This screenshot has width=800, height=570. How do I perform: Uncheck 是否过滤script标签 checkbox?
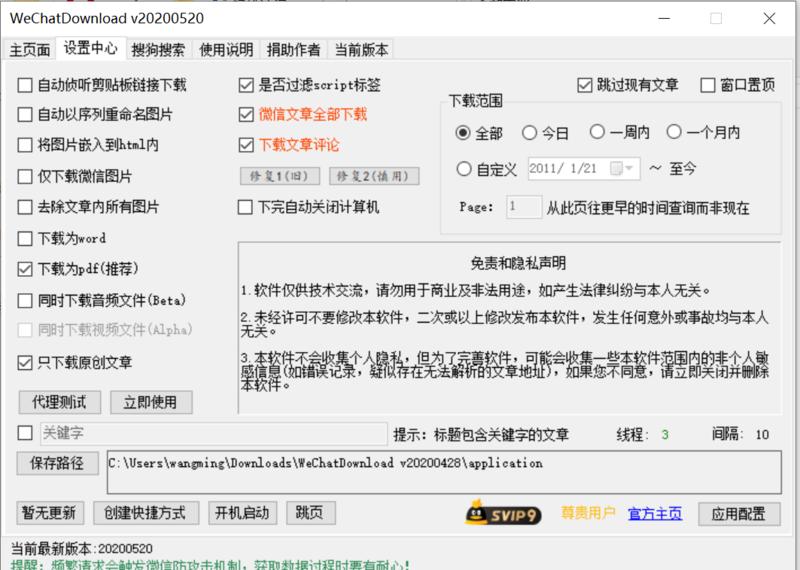coord(246,85)
